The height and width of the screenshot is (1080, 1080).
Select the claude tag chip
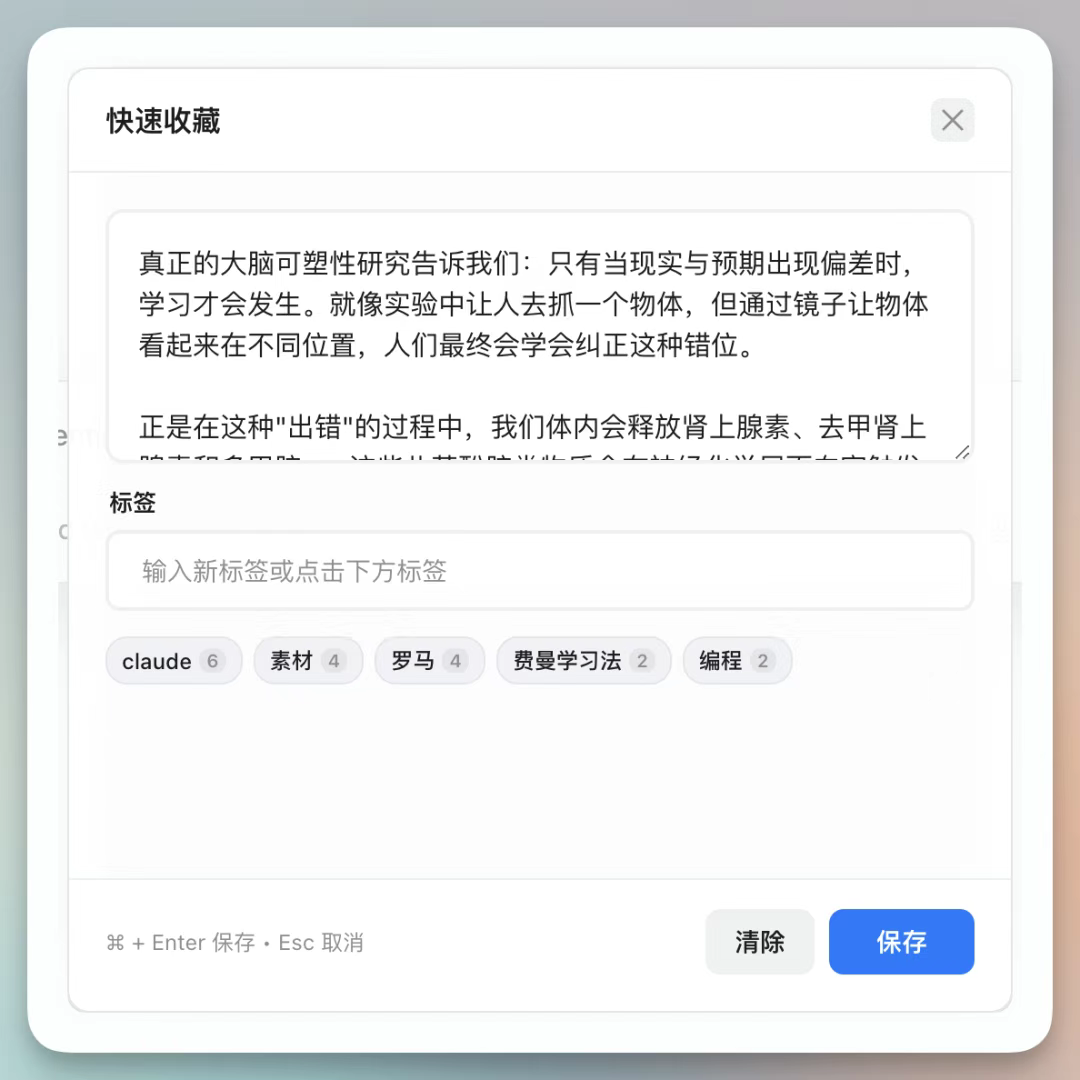coord(174,661)
